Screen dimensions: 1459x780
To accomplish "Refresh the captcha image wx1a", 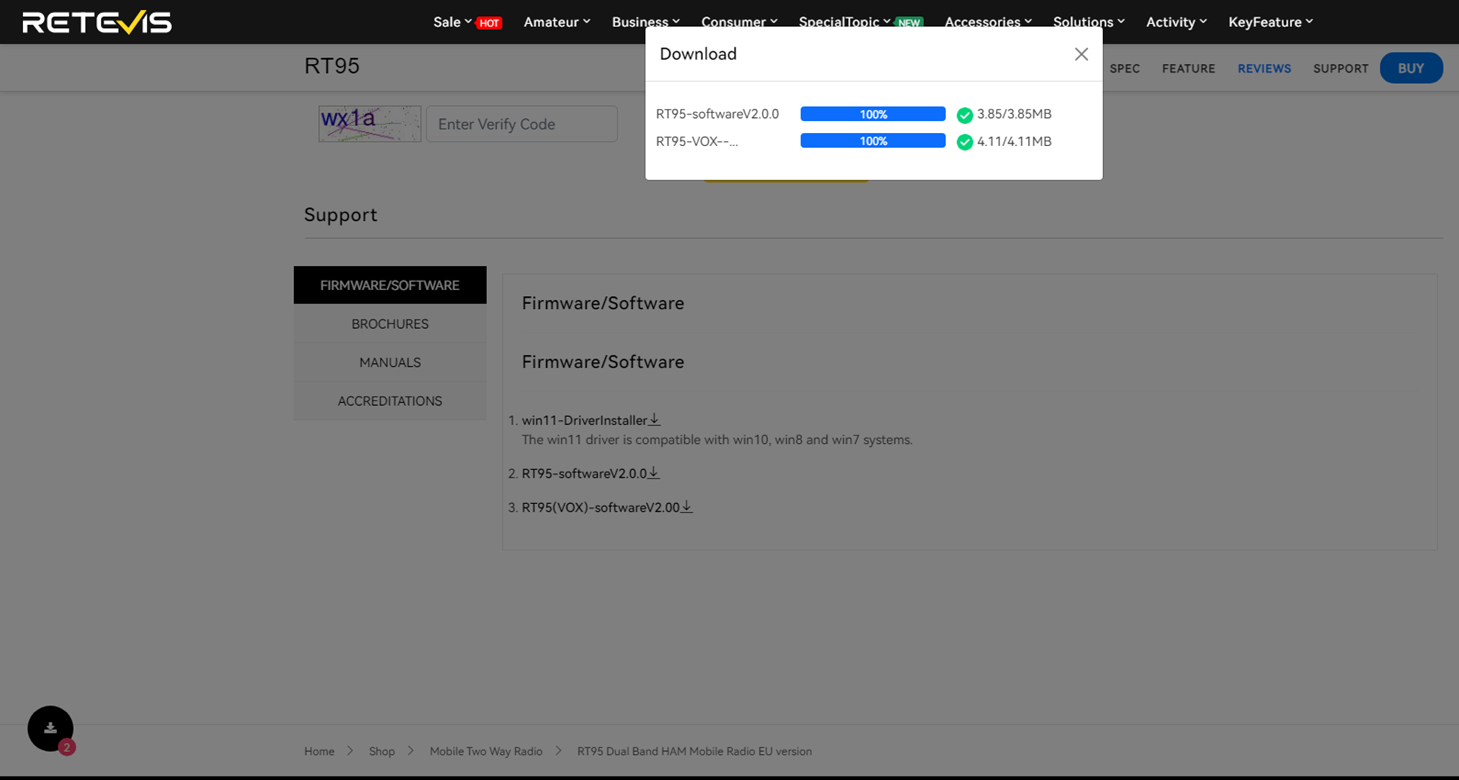I will point(370,124).
